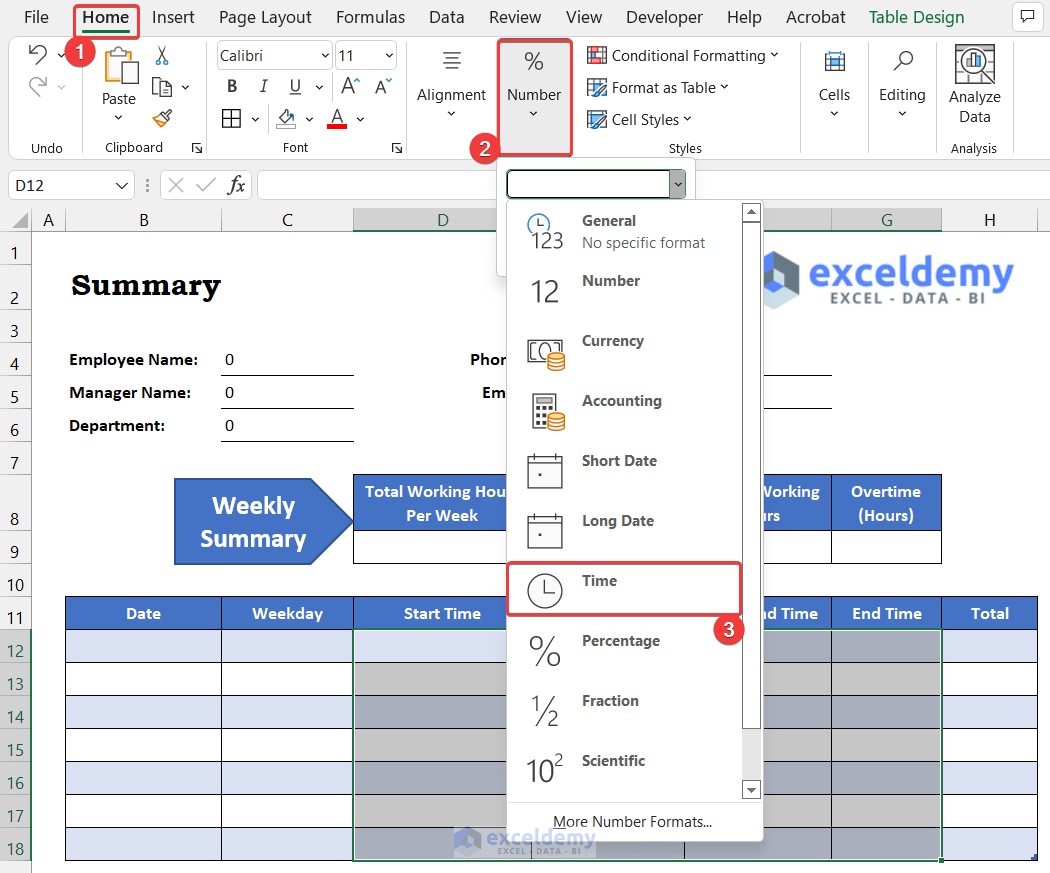Open the Developer menu tab

coord(664,17)
